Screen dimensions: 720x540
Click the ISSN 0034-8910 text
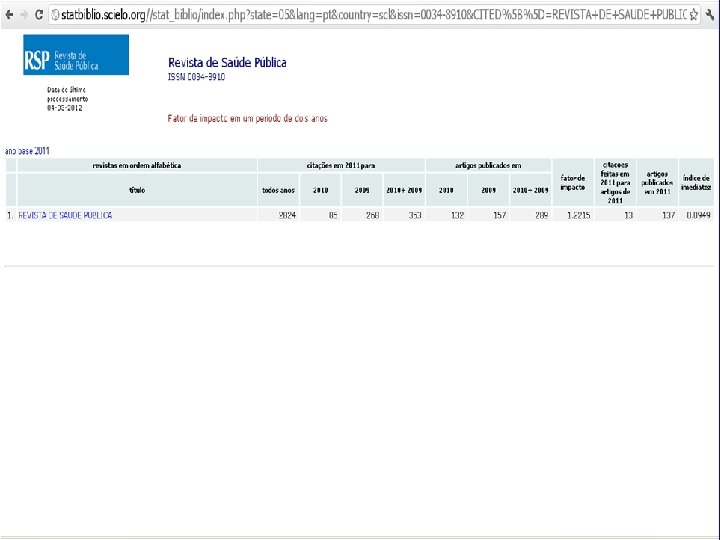click(x=197, y=77)
